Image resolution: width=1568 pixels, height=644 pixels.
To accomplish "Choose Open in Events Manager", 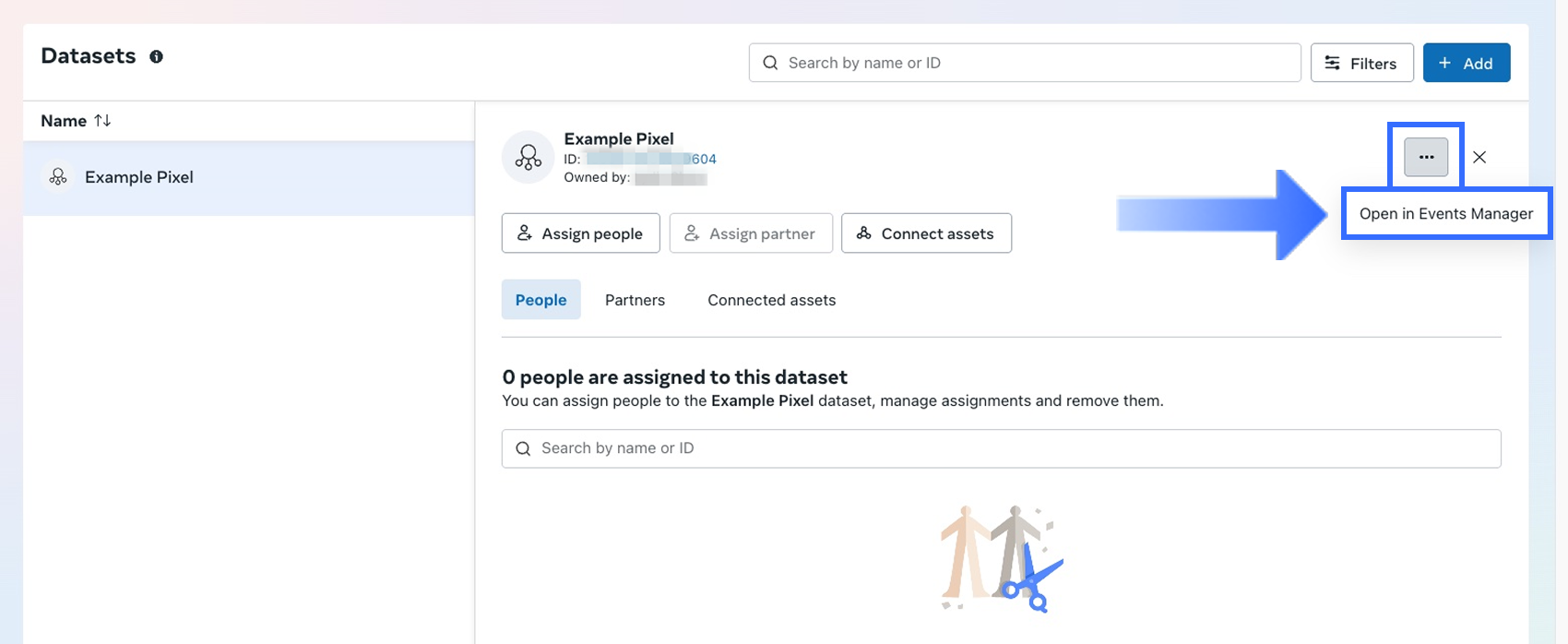I will click(x=1445, y=214).
